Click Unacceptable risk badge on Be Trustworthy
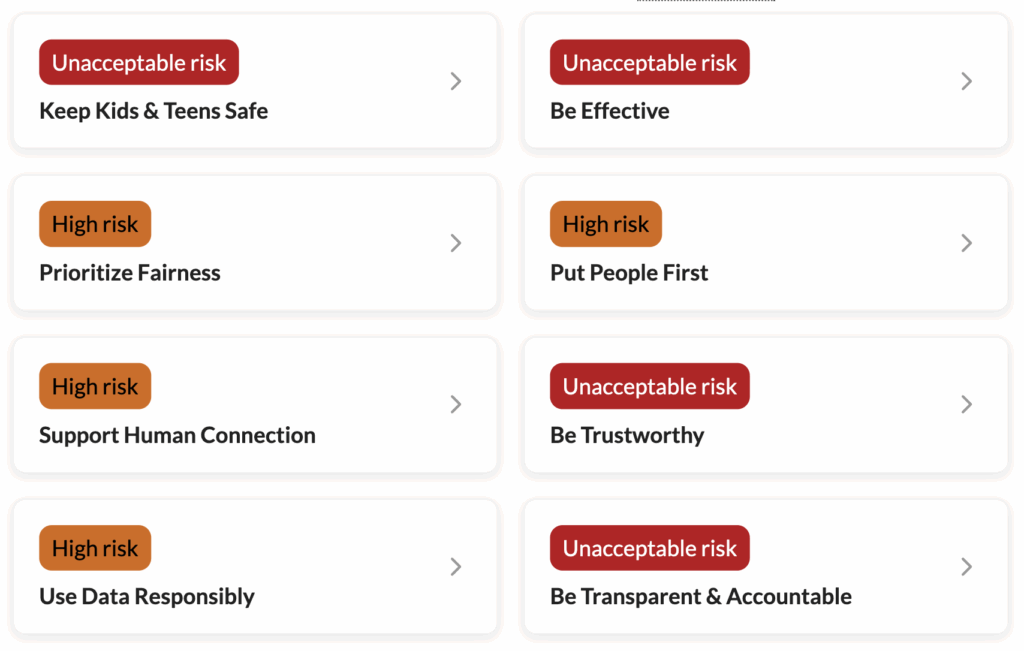This screenshot has width=1024, height=651. [649, 387]
